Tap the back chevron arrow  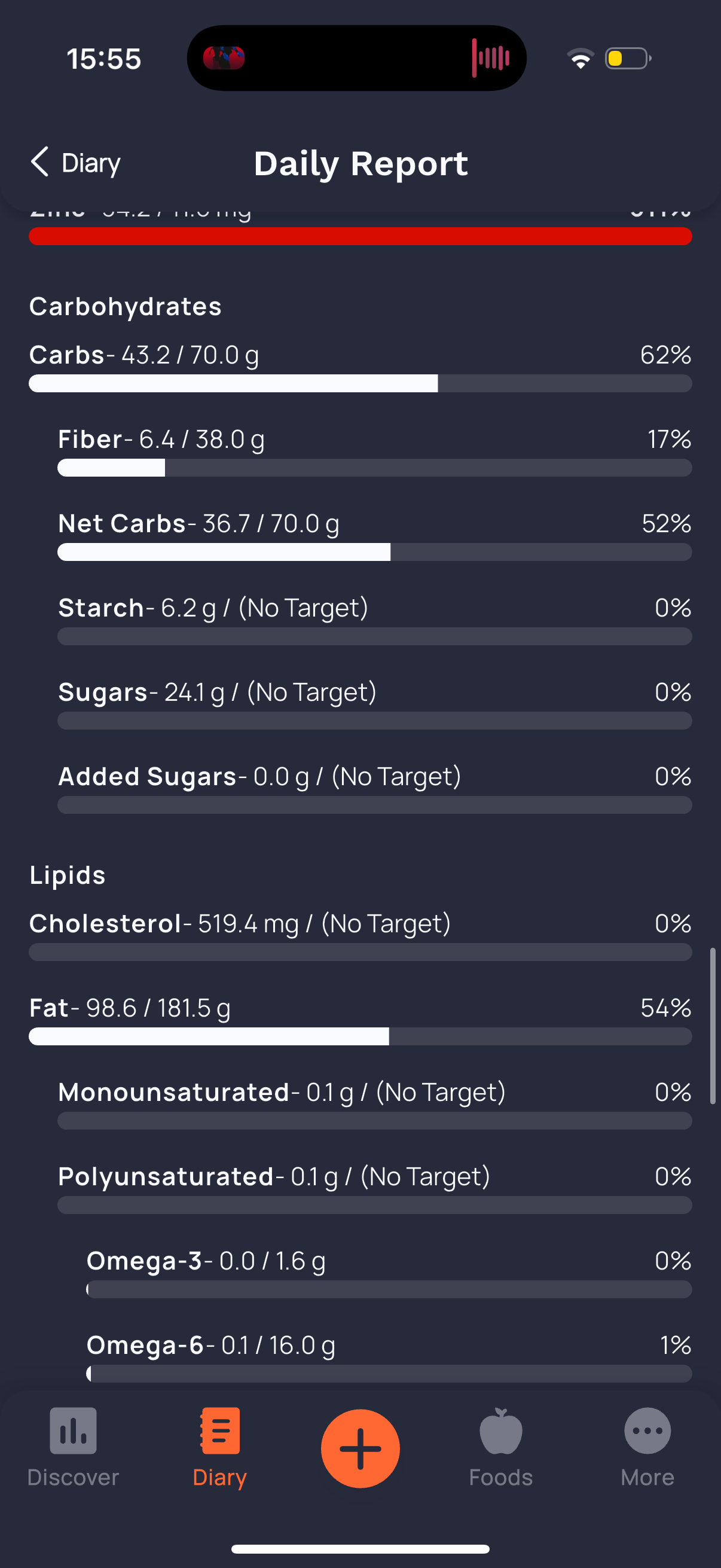click(39, 162)
